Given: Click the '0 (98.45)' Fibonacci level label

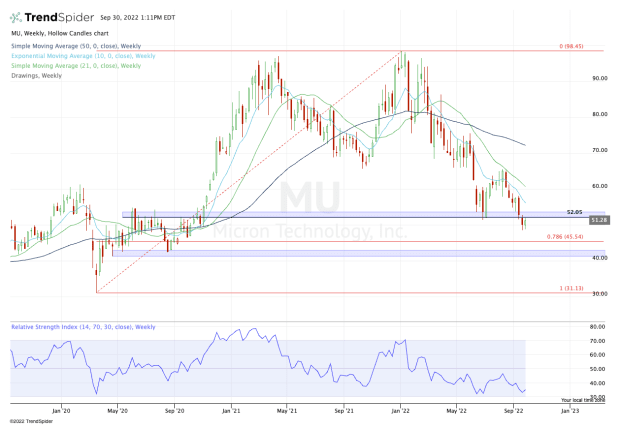Looking at the screenshot, I should (571, 46).
